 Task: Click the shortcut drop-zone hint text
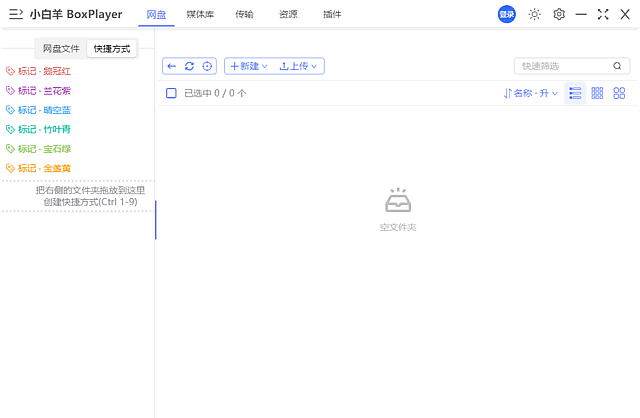tap(90, 196)
